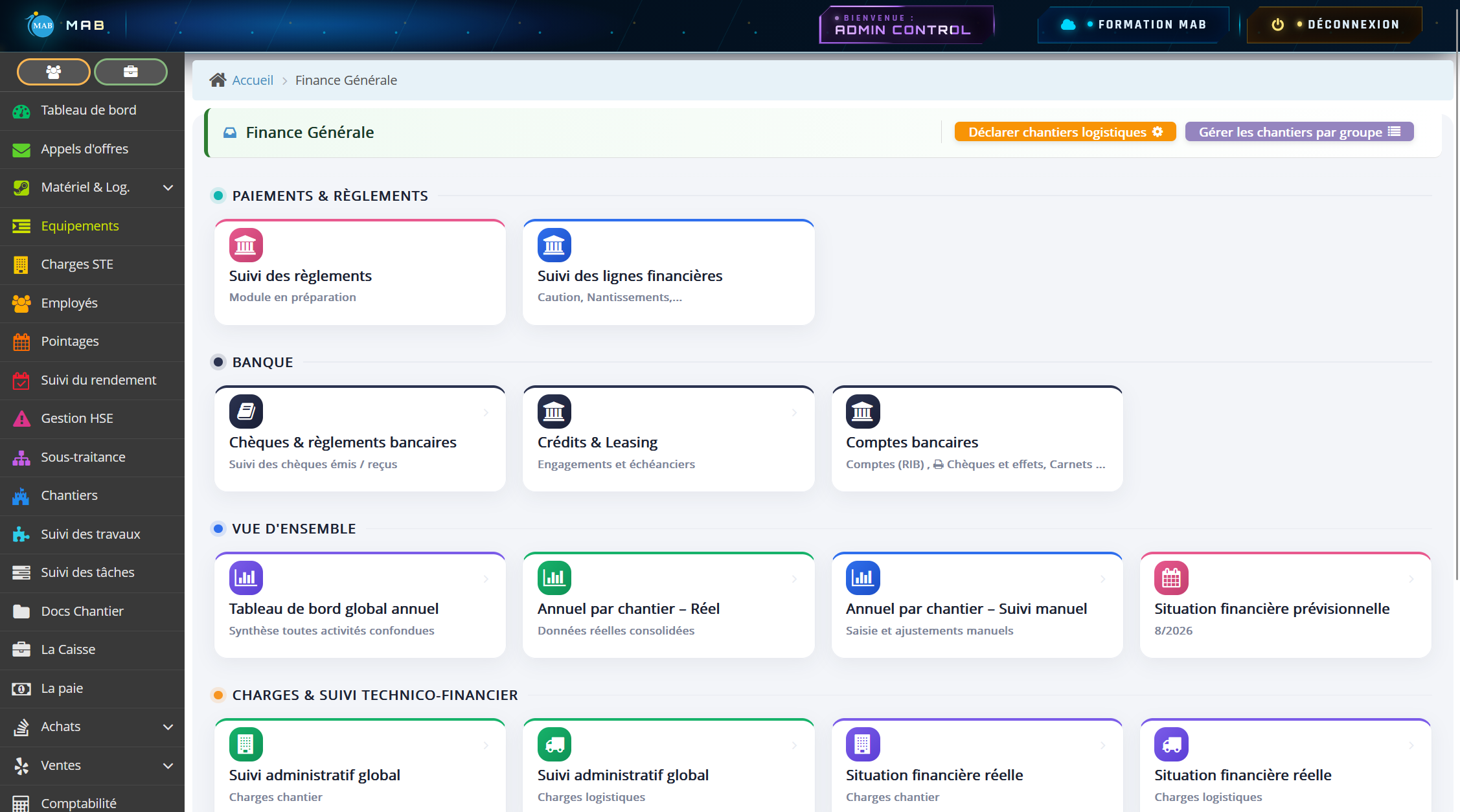Click 'Données réelles consolidées' subtitle

pyautogui.click(x=616, y=631)
